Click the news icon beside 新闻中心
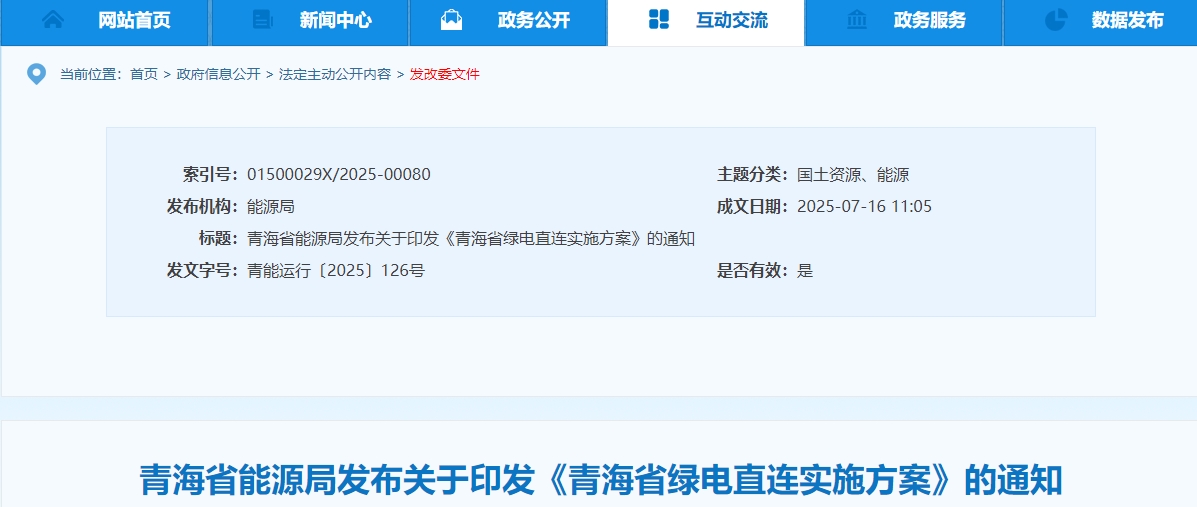This screenshot has width=1197, height=507. [262, 19]
